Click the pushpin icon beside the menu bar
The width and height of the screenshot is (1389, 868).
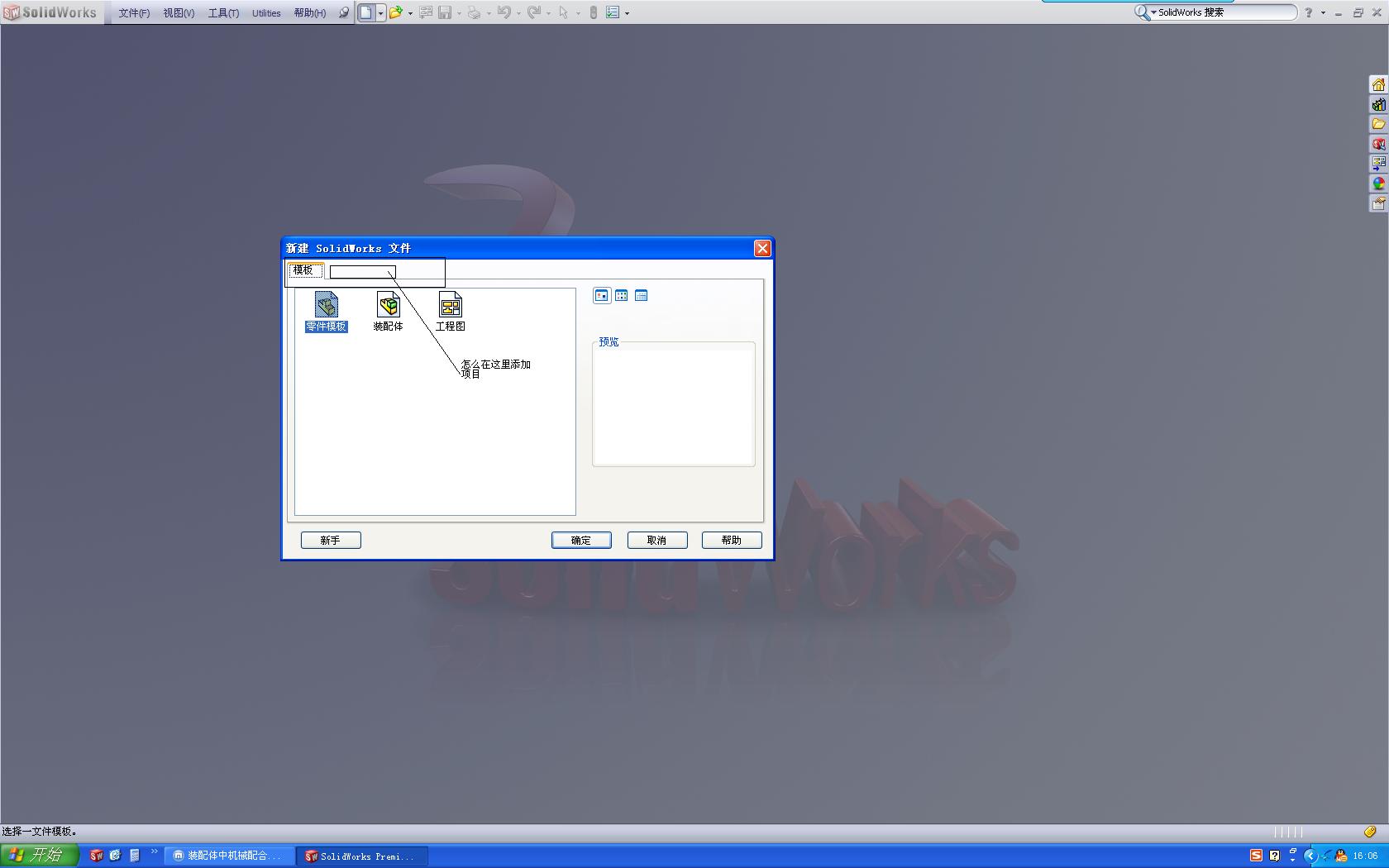[344, 12]
